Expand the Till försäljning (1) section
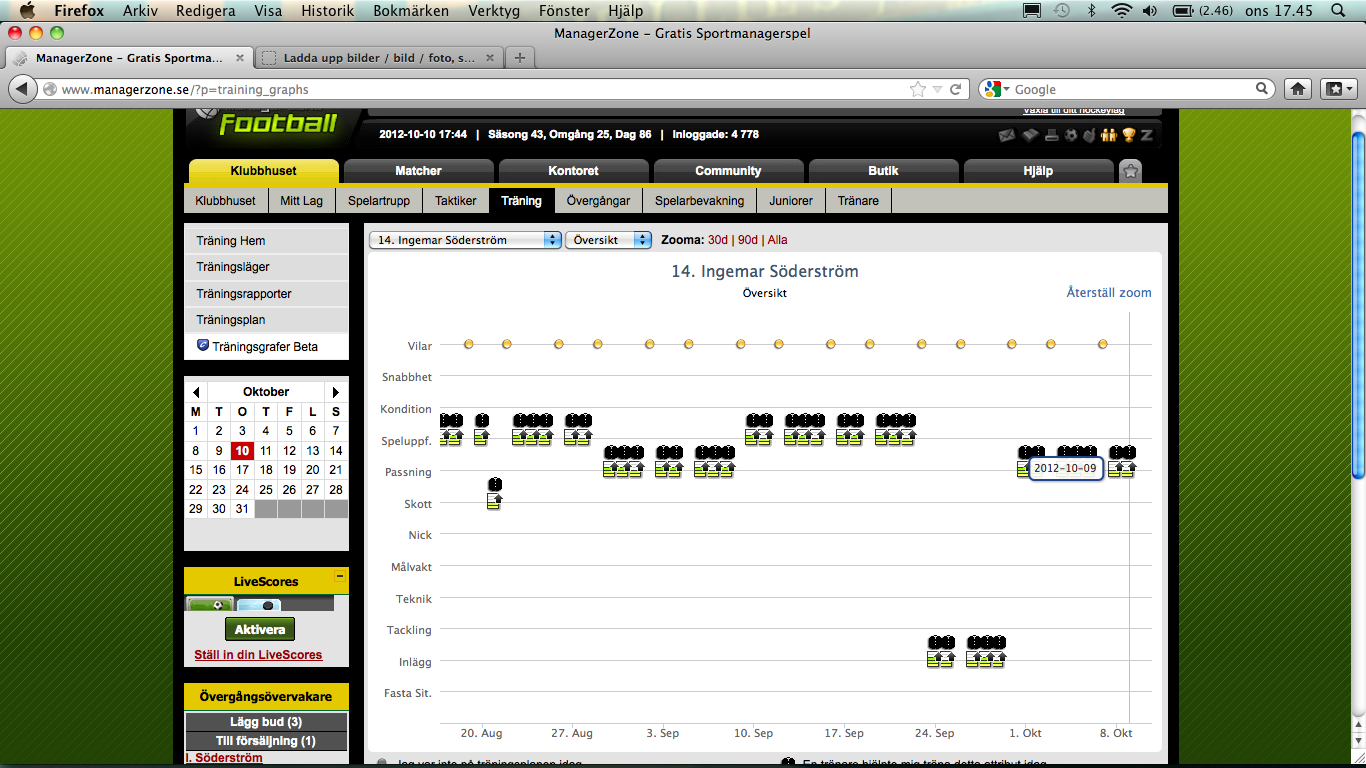This screenshot has width=1366, height=768. [x=266, y=741]
